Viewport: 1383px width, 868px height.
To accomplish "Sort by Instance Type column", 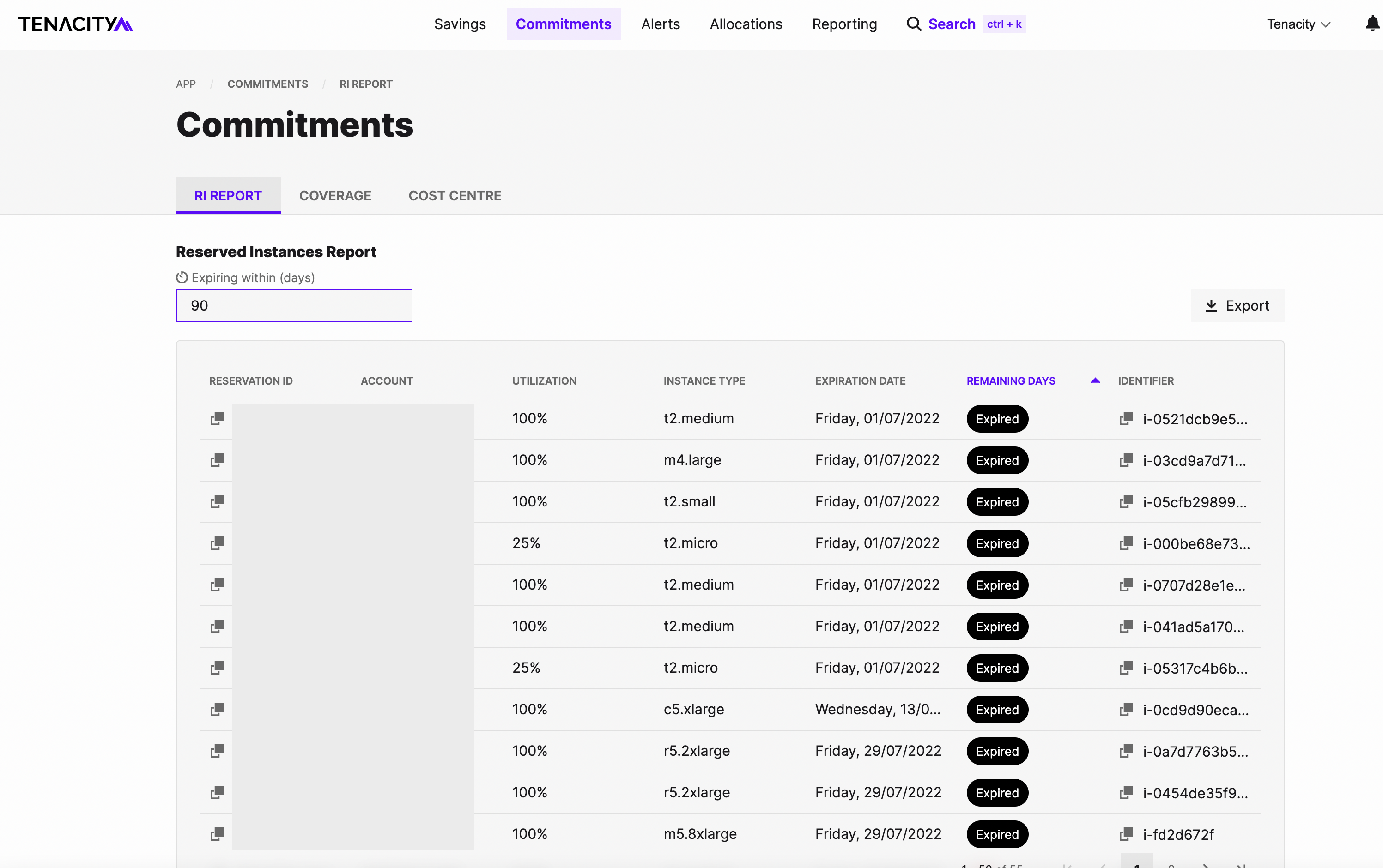I will (x=704, y=380).
